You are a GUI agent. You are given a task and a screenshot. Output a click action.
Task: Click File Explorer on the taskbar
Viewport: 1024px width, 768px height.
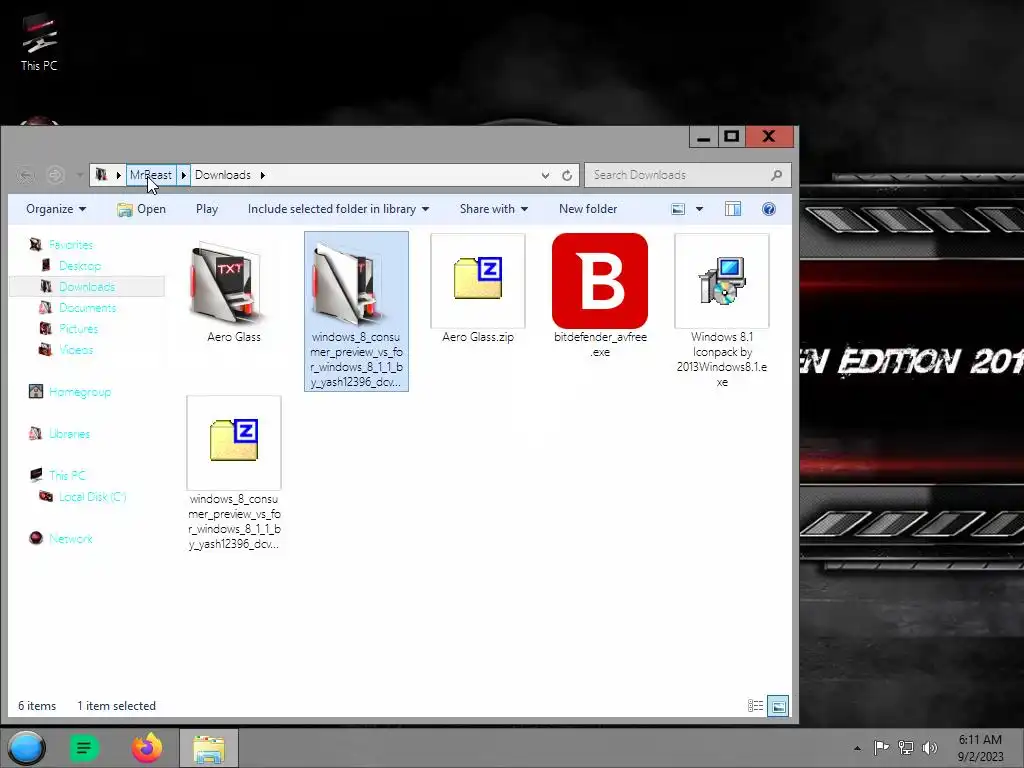pyautogui.click(x=209, y=748)
